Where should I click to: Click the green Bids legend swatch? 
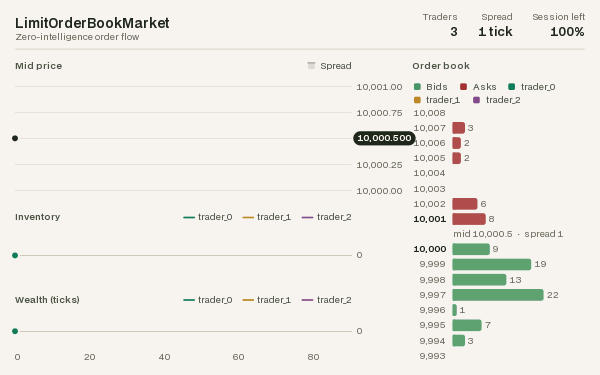[x=417, y=87]
